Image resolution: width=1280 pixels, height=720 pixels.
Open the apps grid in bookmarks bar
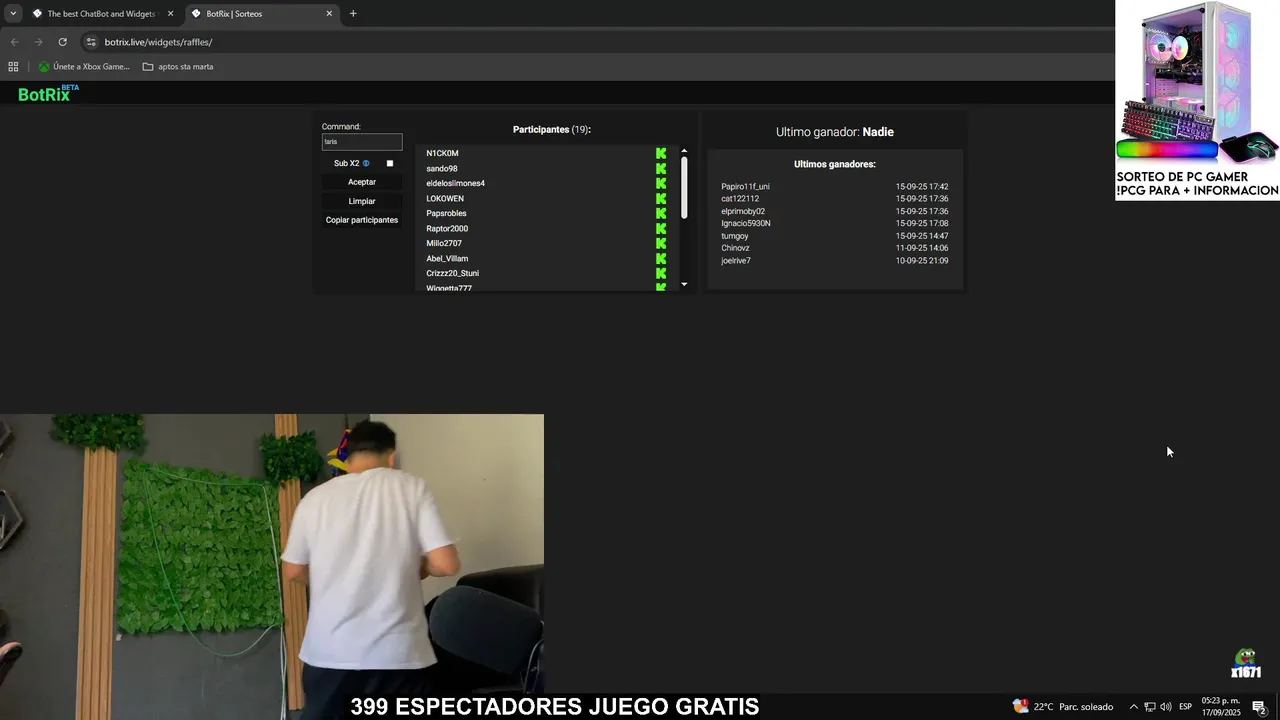(x=13, y=67)
